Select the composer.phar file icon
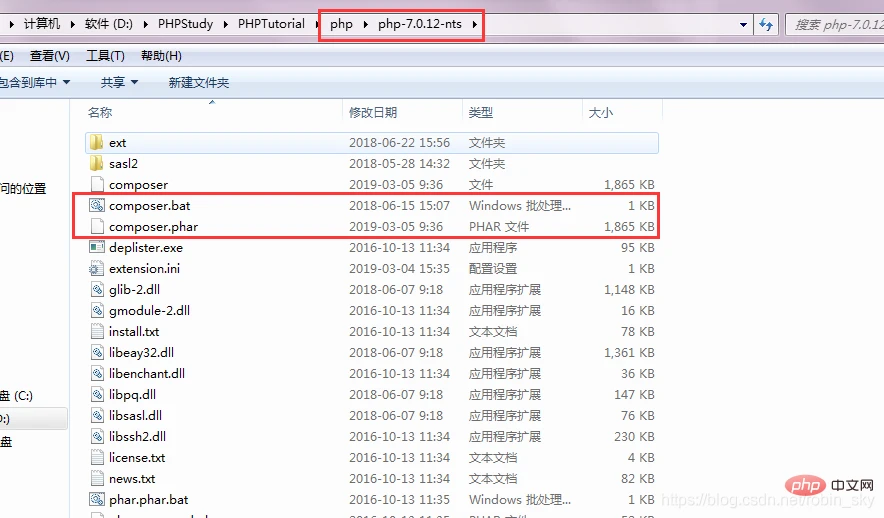The image size is (884, 518). click(96, 227)
